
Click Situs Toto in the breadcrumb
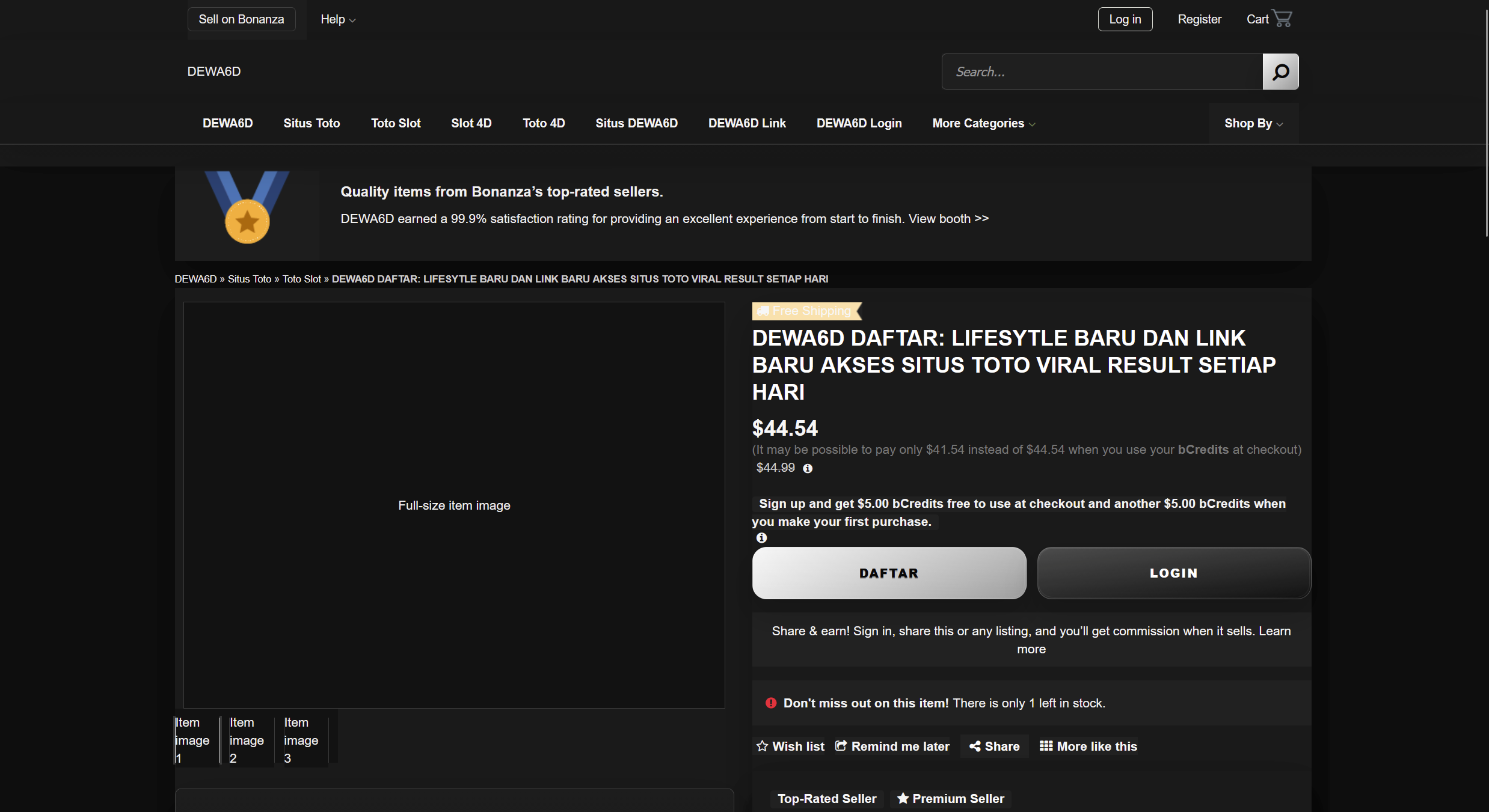point(250,279)
